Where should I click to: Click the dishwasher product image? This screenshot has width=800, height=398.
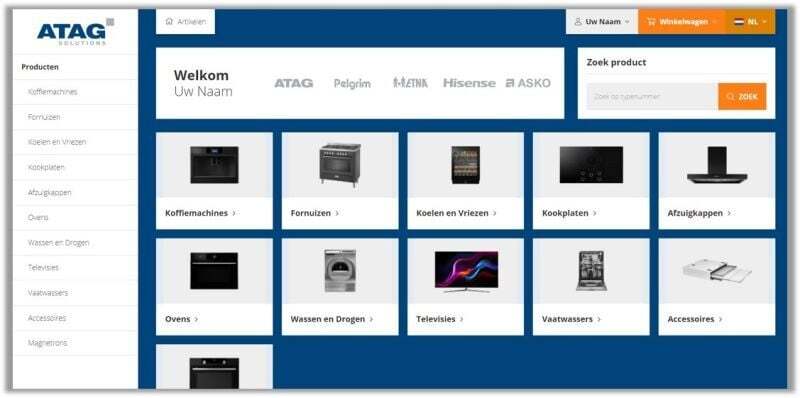pos(591,271)
